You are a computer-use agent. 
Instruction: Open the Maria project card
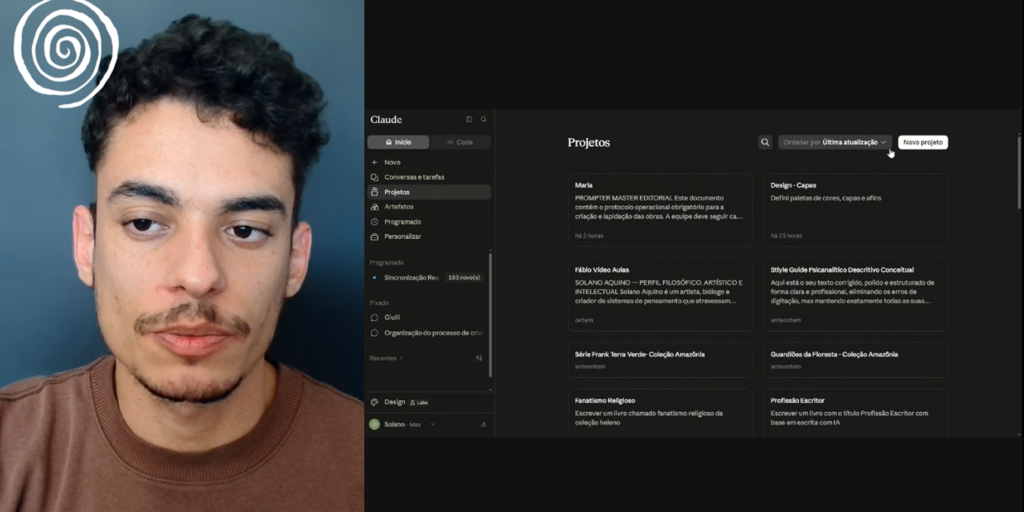[x=660, y=210]
